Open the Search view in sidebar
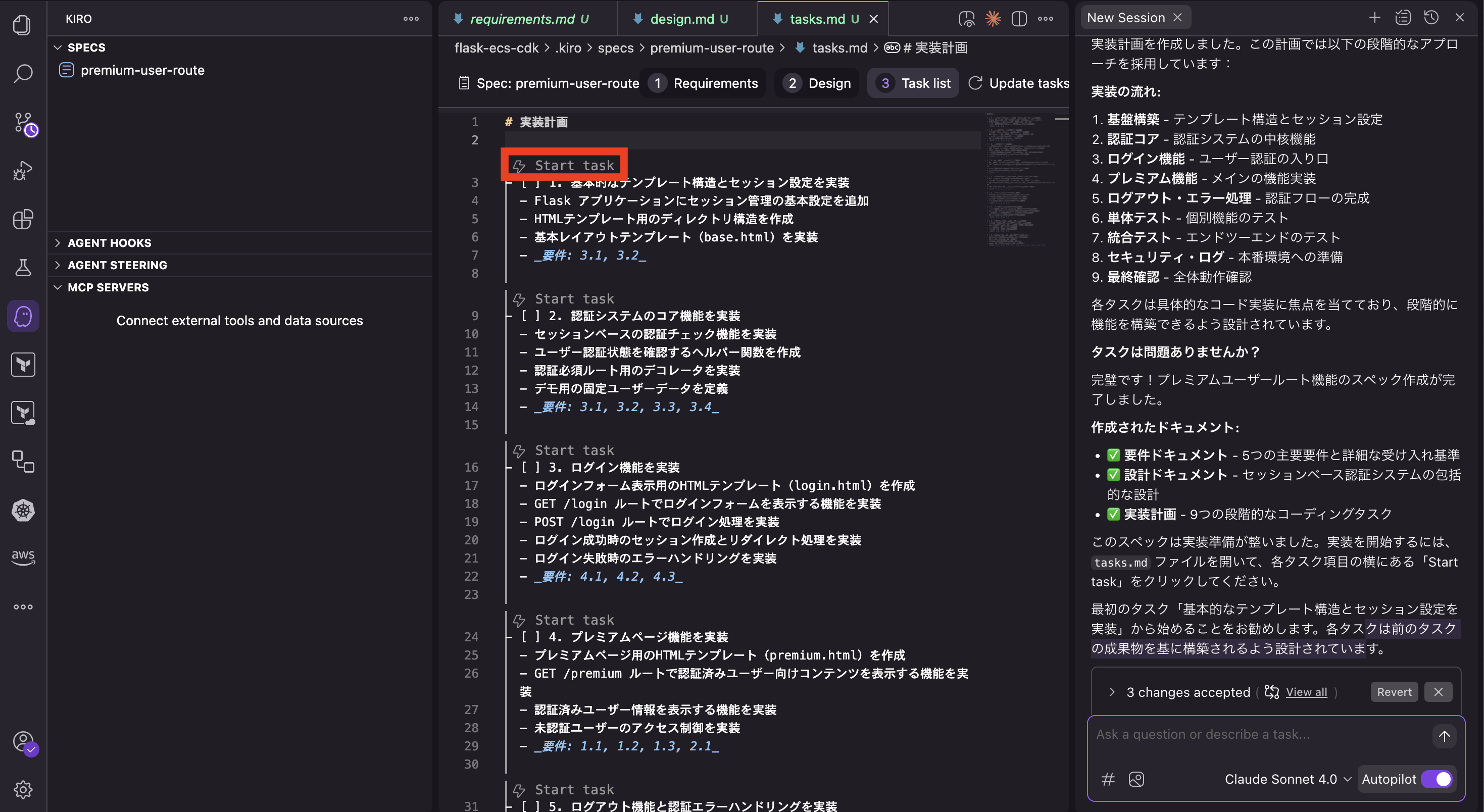Image resolution: width=1484 pixels, height=812 pixels. [23, 74]
